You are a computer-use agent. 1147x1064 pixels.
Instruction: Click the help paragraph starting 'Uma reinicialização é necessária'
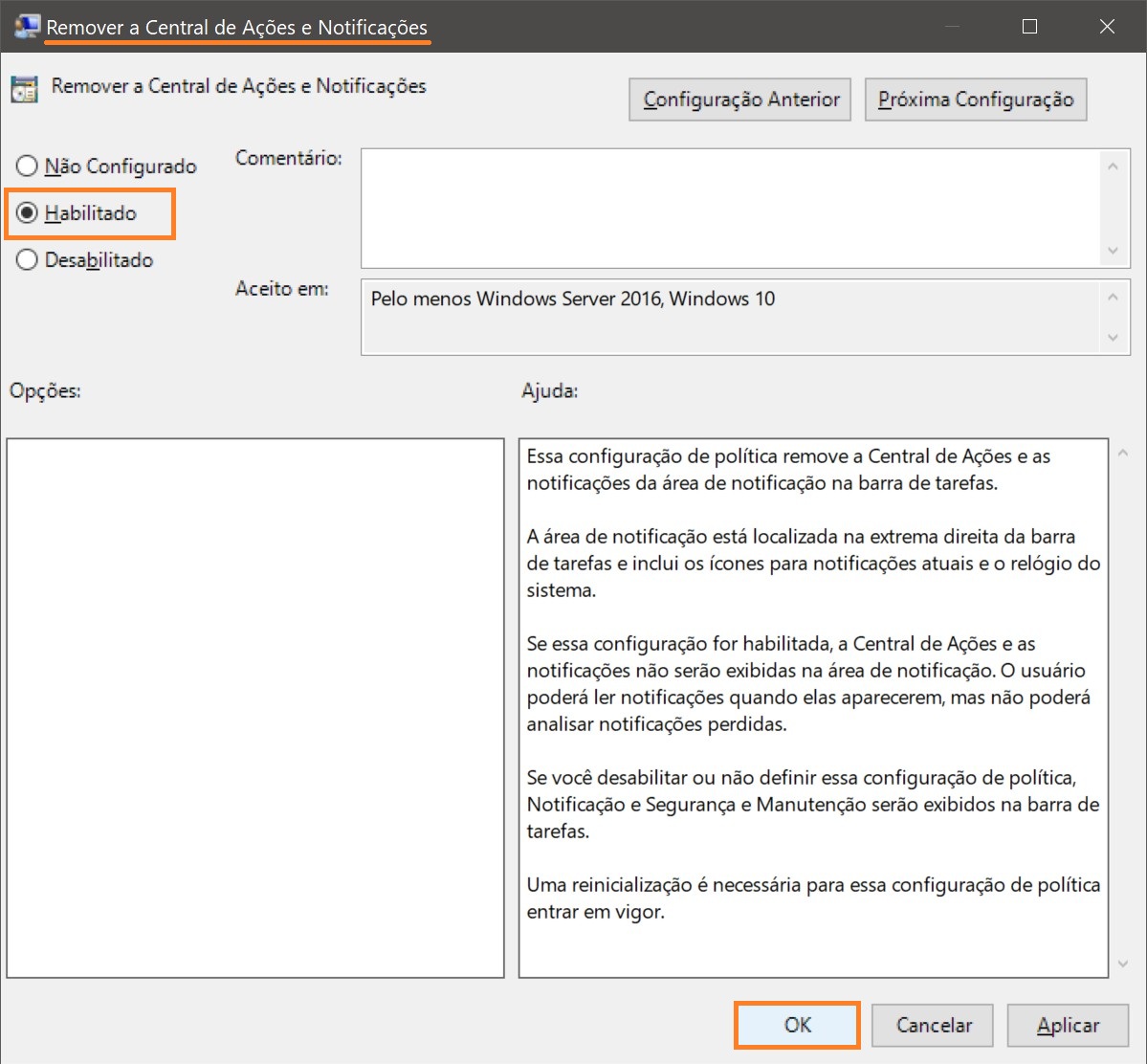813,898
